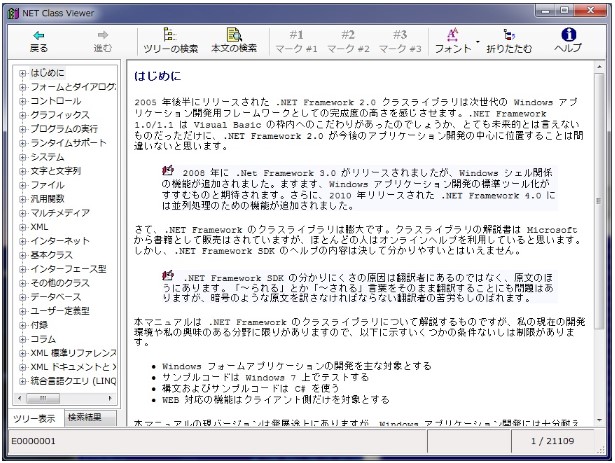Open the フォント font settings icon
This screenshot has width=615, height=463.
click(x=452, y=35)
